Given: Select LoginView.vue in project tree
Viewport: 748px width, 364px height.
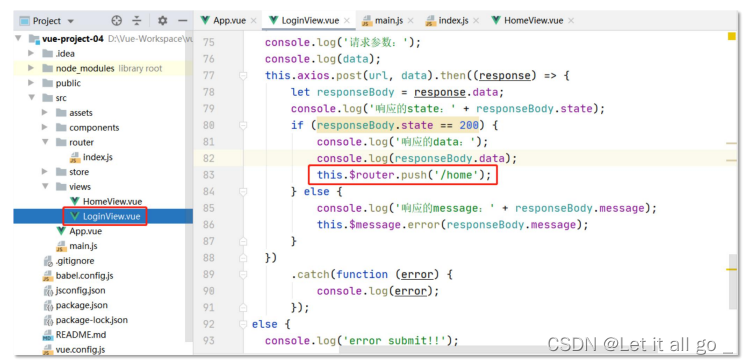Looking at the screenshot, I should tap(112, 216).
